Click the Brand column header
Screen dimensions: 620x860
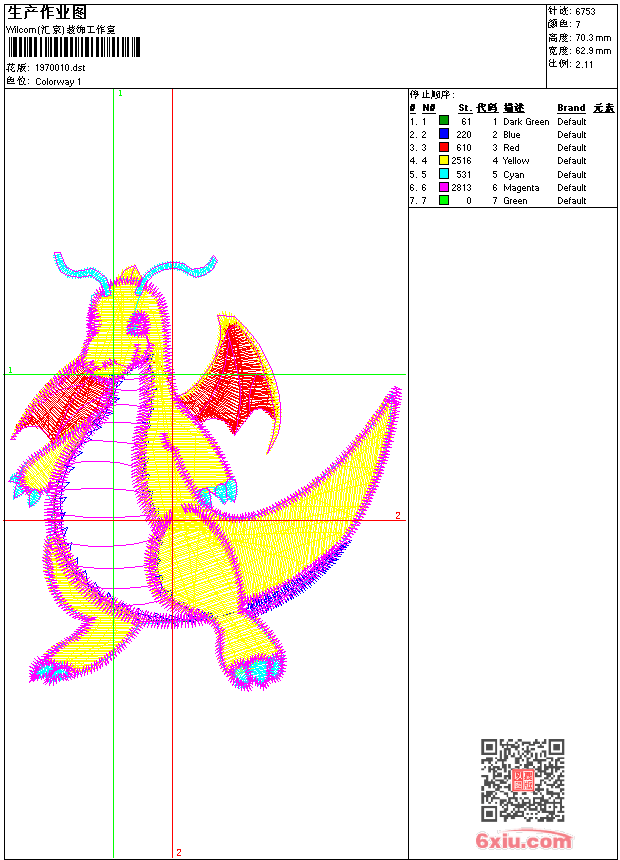click(x=571, y=108)
